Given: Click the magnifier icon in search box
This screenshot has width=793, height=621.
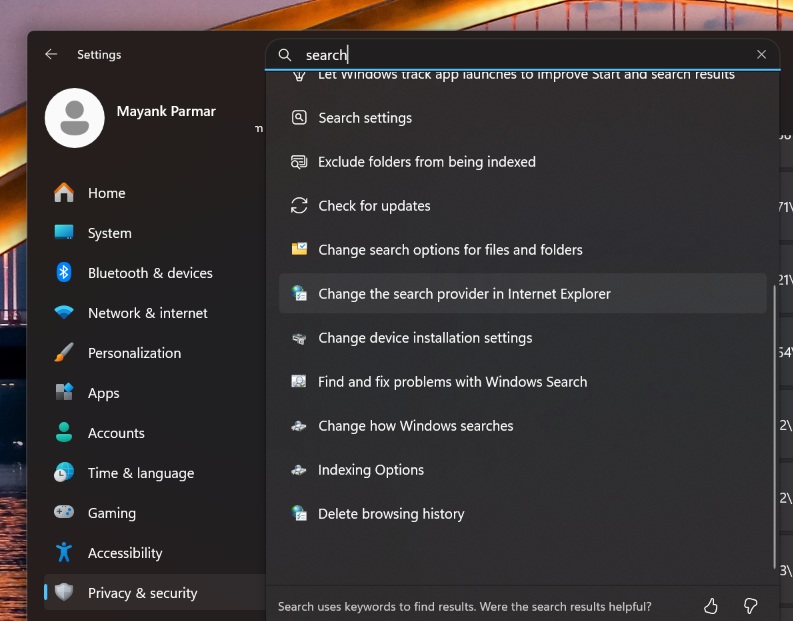Looking at the screenshot, I should (285, 55).
